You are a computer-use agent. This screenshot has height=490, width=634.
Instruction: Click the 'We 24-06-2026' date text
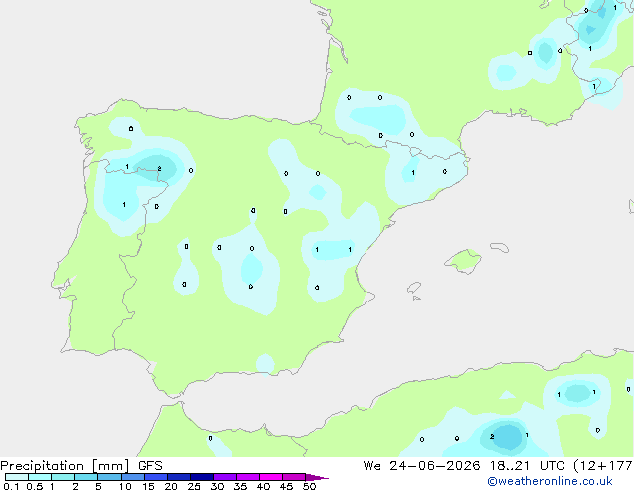pyautogui.click(x=422, y=466)
